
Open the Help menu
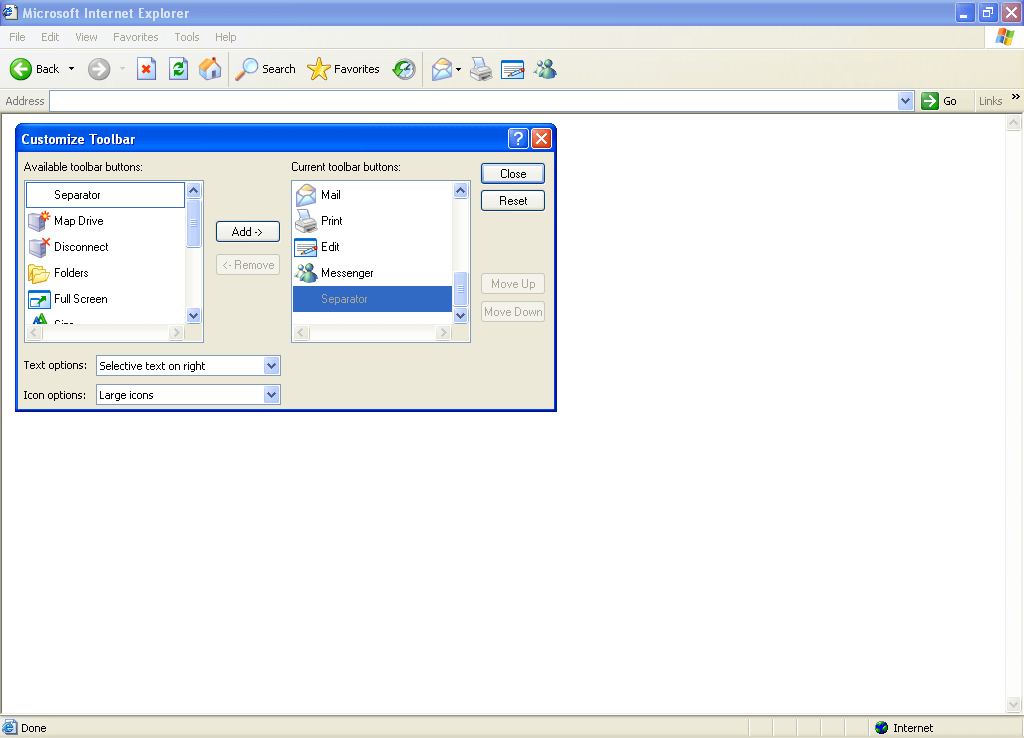225,37
